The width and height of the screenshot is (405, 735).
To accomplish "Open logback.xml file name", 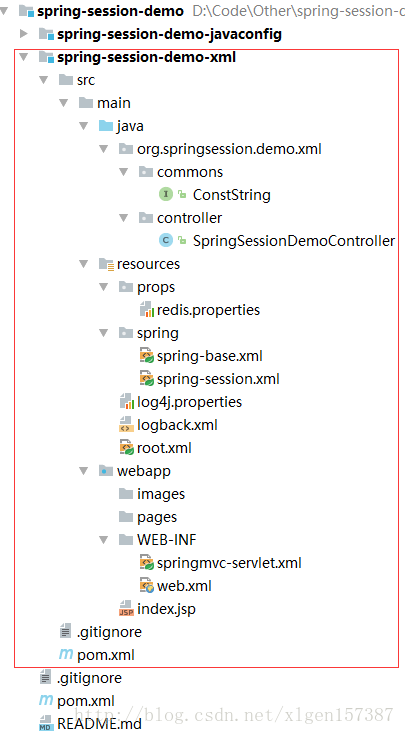I will click(x=177, y=425).
